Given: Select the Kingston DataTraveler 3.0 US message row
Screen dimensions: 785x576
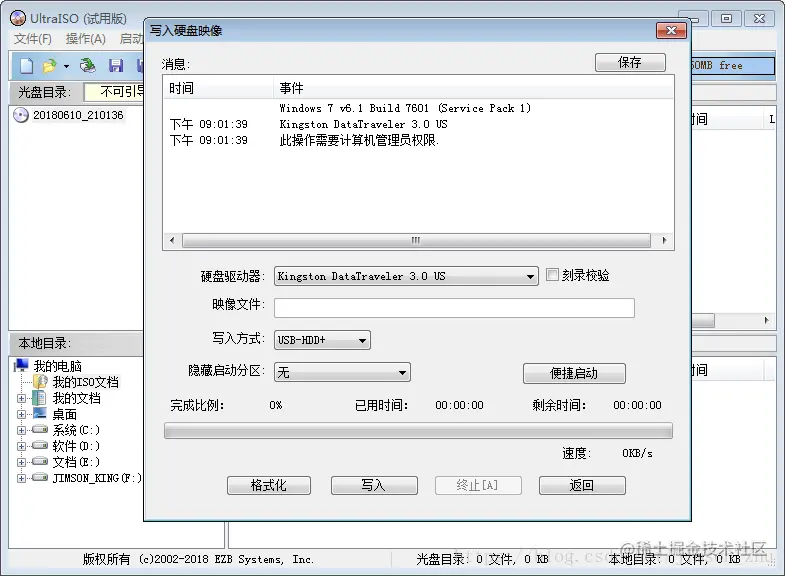Looking at the screenshot, I should (418, 124).
